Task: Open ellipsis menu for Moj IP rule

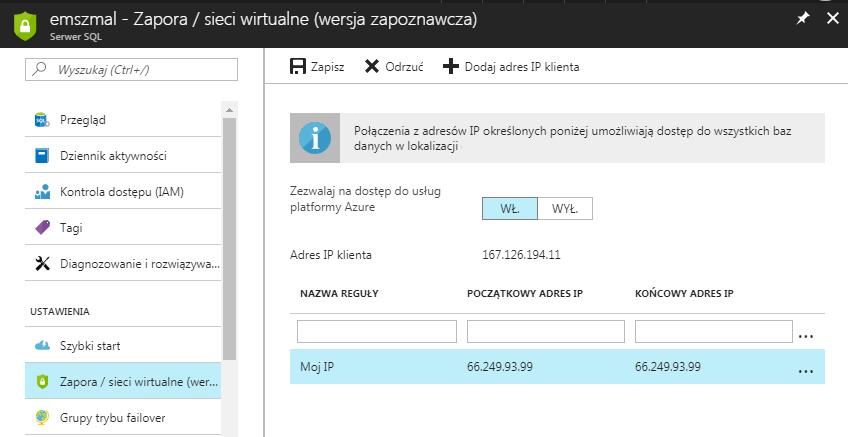Action: pos(806,371)
